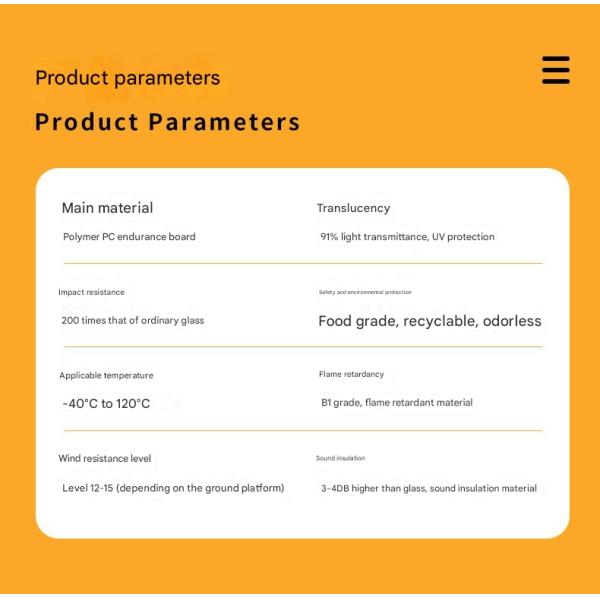
Task: Select the "-40°C to 120°C" value
Action: point(106,404)
